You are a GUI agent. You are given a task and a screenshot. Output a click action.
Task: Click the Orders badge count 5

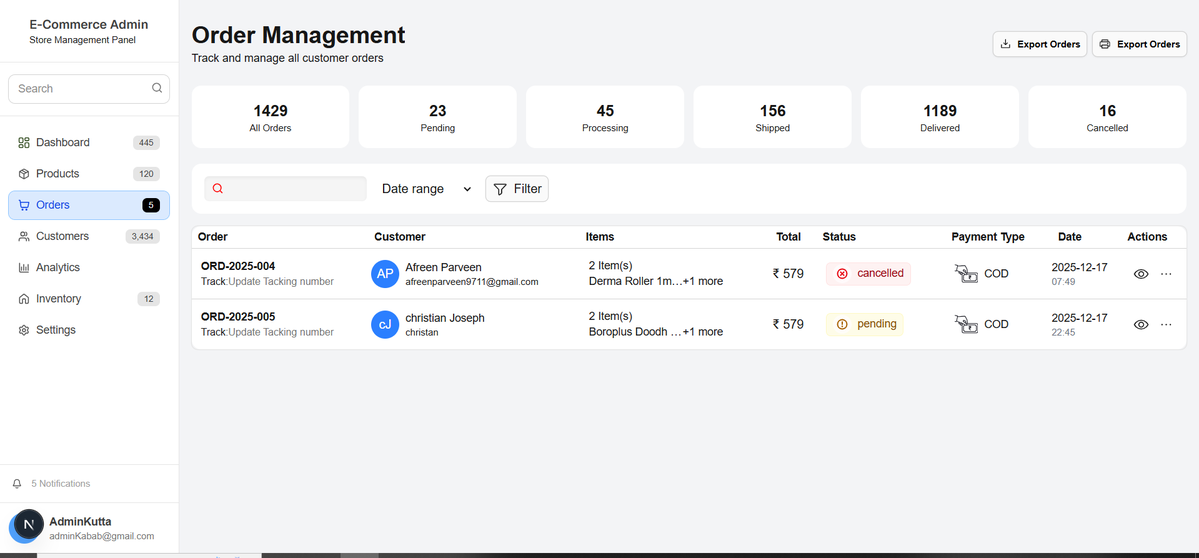151,205
